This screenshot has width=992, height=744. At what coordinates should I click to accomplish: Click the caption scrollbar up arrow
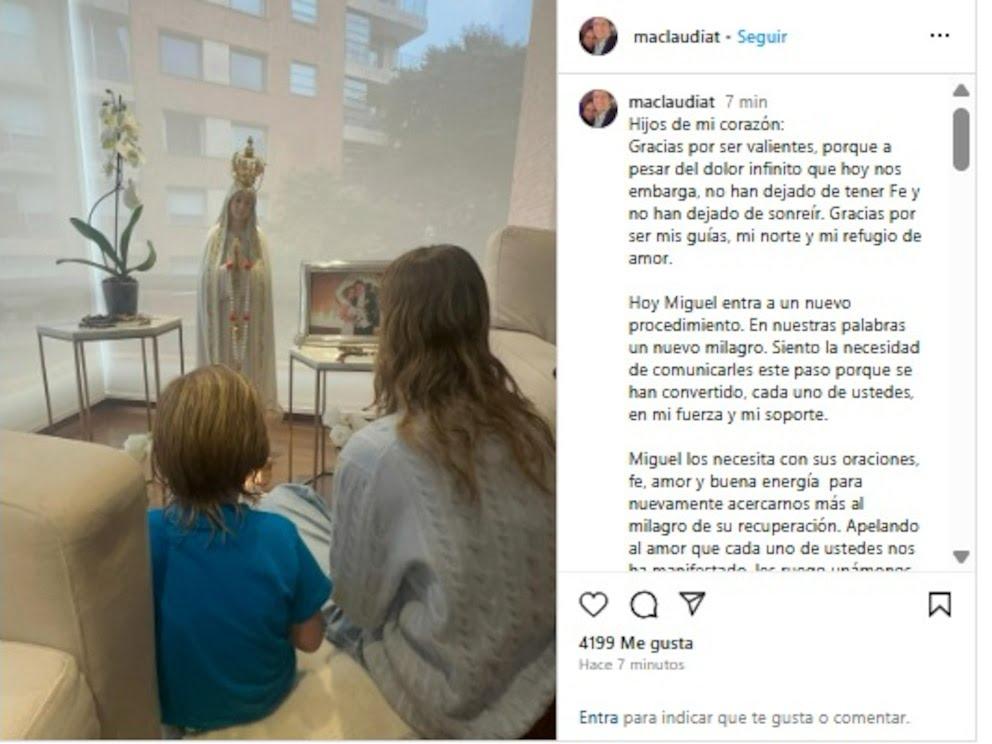point(961,90)
